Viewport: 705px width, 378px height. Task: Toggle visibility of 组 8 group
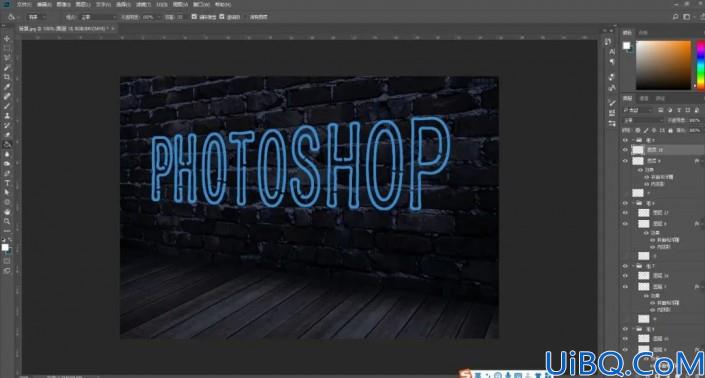(625, 203)
